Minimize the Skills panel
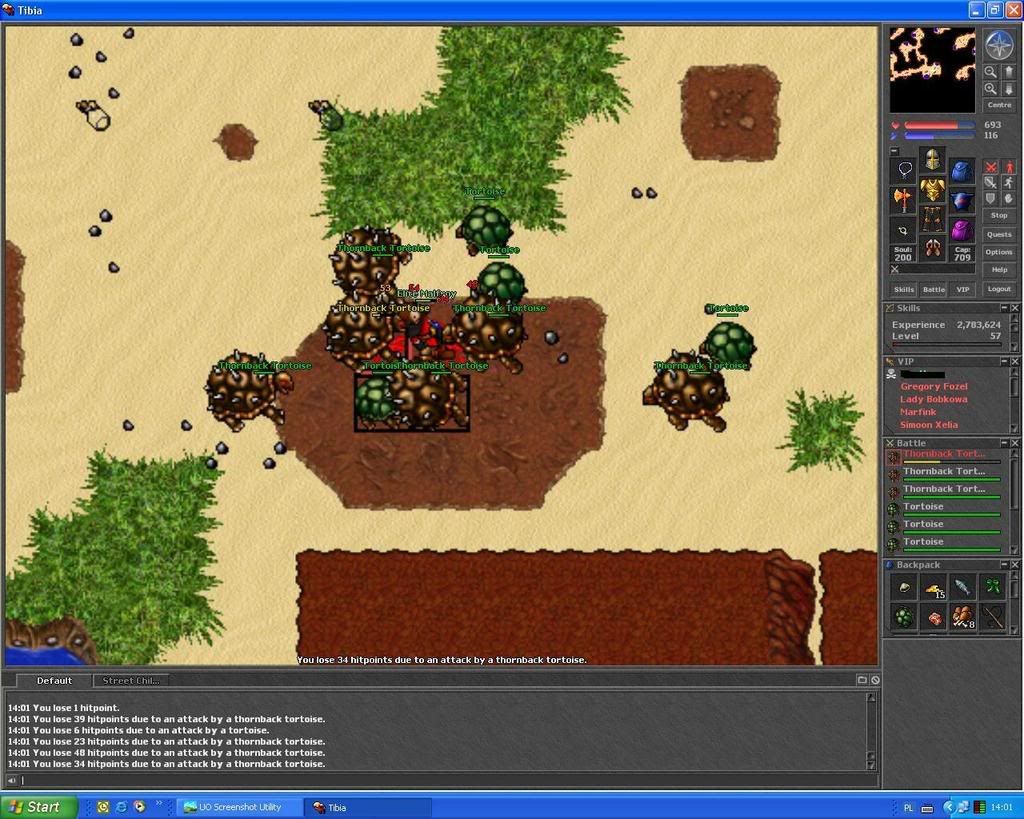Viewport: 1024px width, 819px height. pos(1004,308)
